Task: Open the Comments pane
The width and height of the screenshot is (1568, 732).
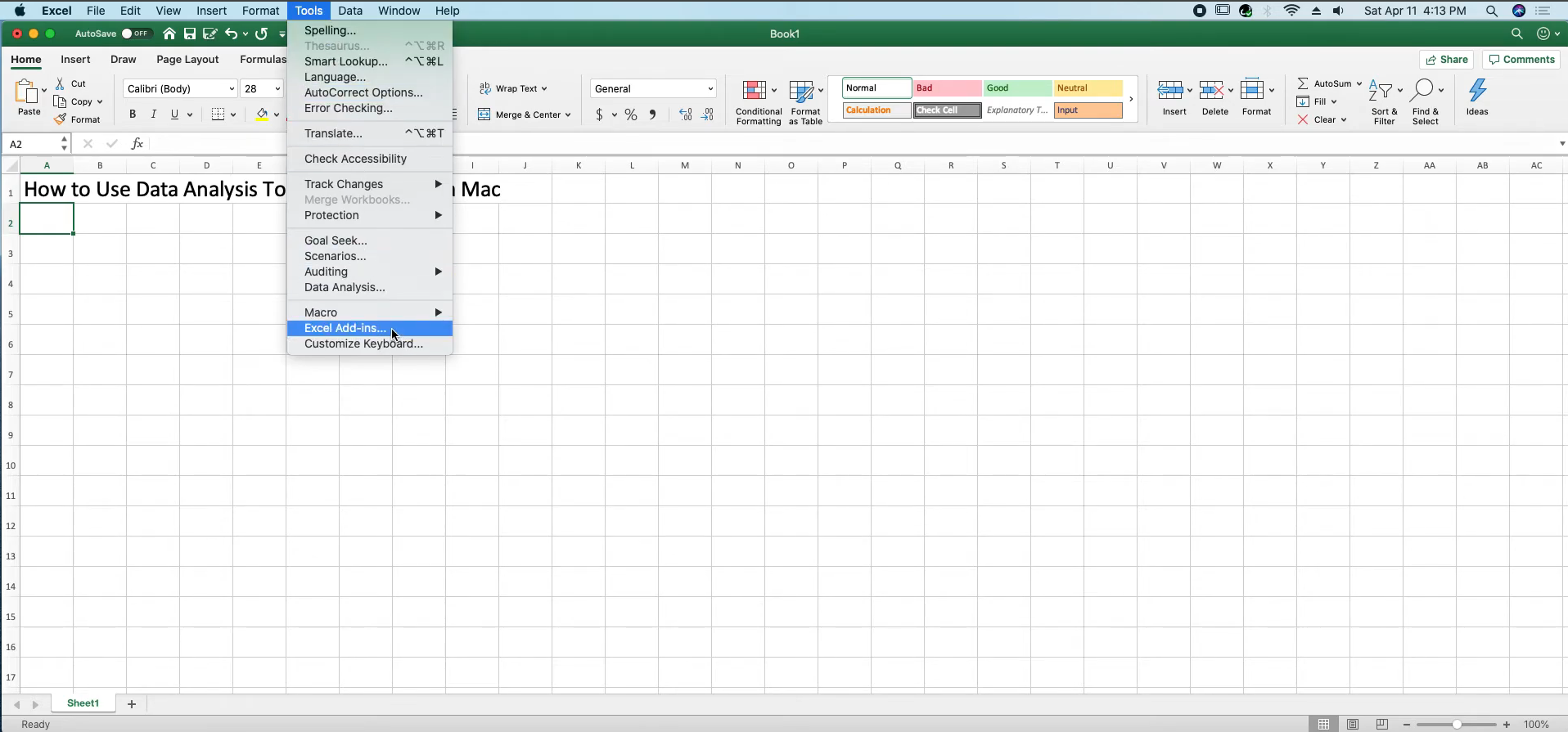Action: point(1521,60)
